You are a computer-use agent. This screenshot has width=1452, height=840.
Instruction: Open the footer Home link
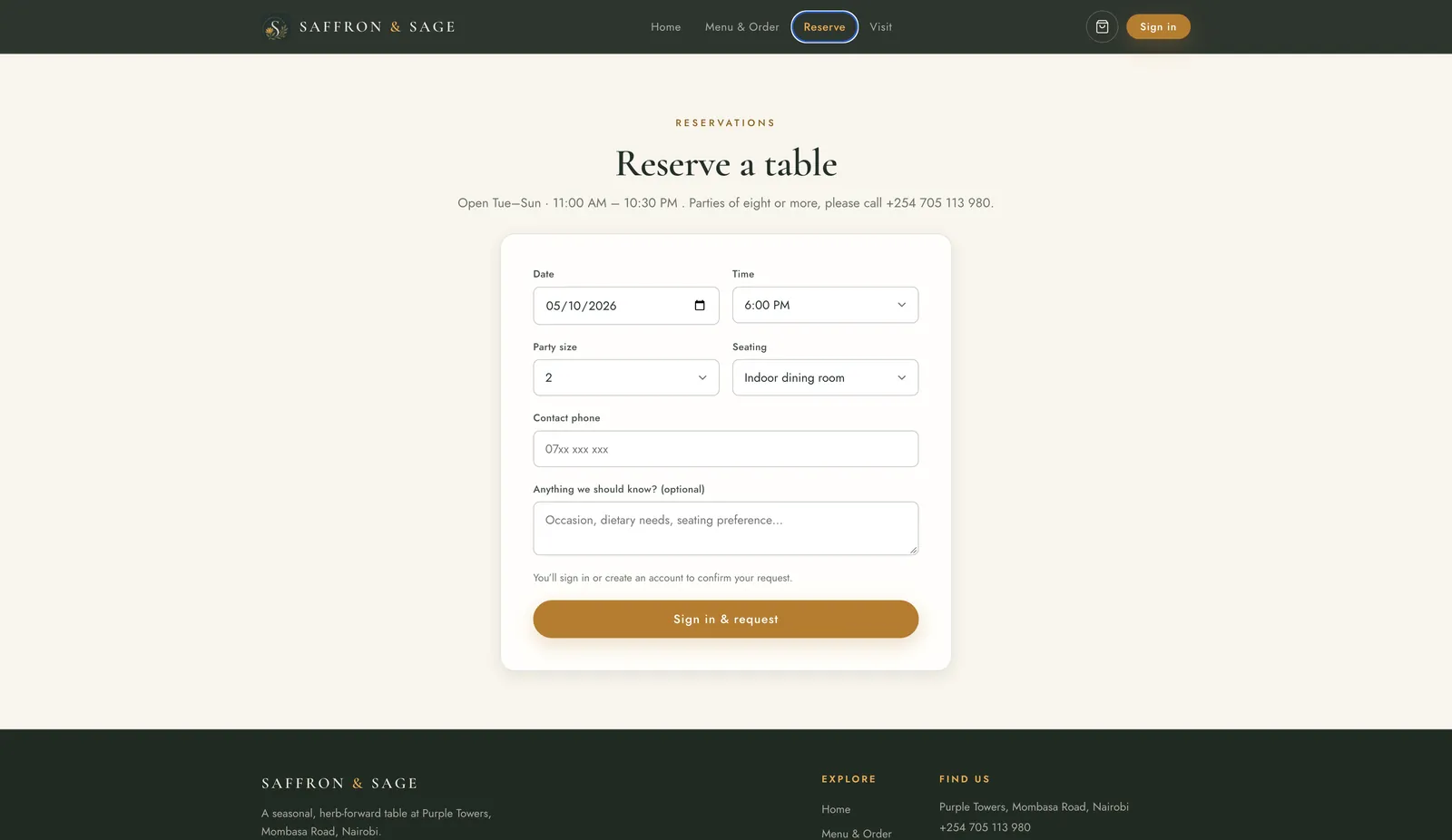click(x=836, y=809)
